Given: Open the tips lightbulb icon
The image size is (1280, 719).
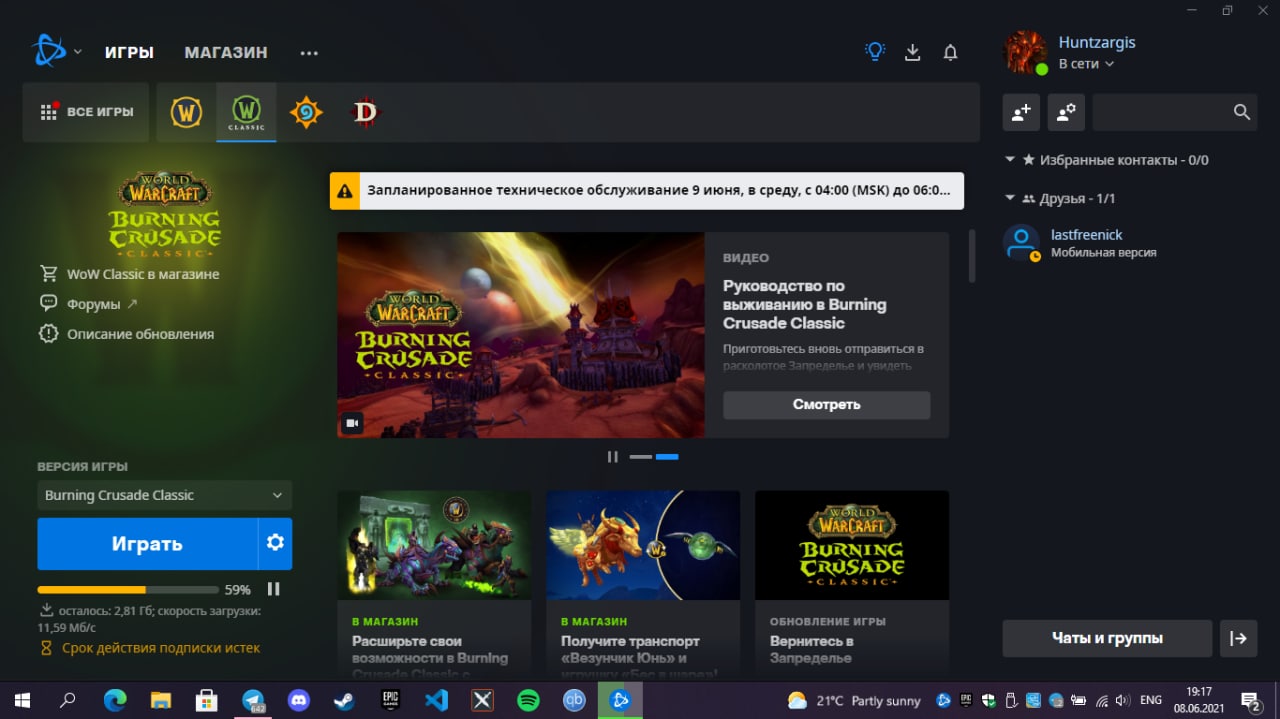Looking at the screenshot, I should 875,51.
